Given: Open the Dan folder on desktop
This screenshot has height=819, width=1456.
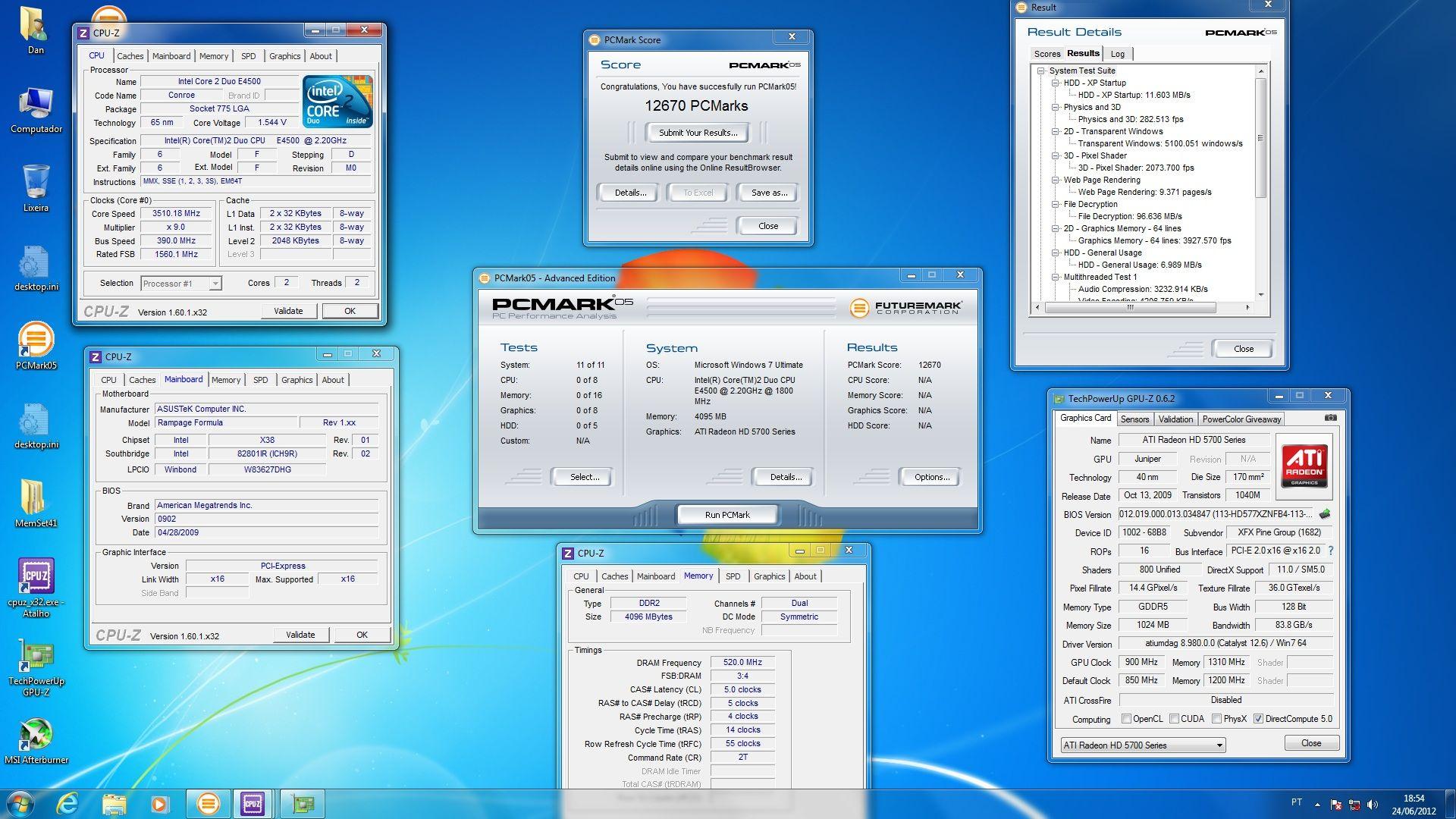Looking at the screenshot, I should click(x=36, y=30).
